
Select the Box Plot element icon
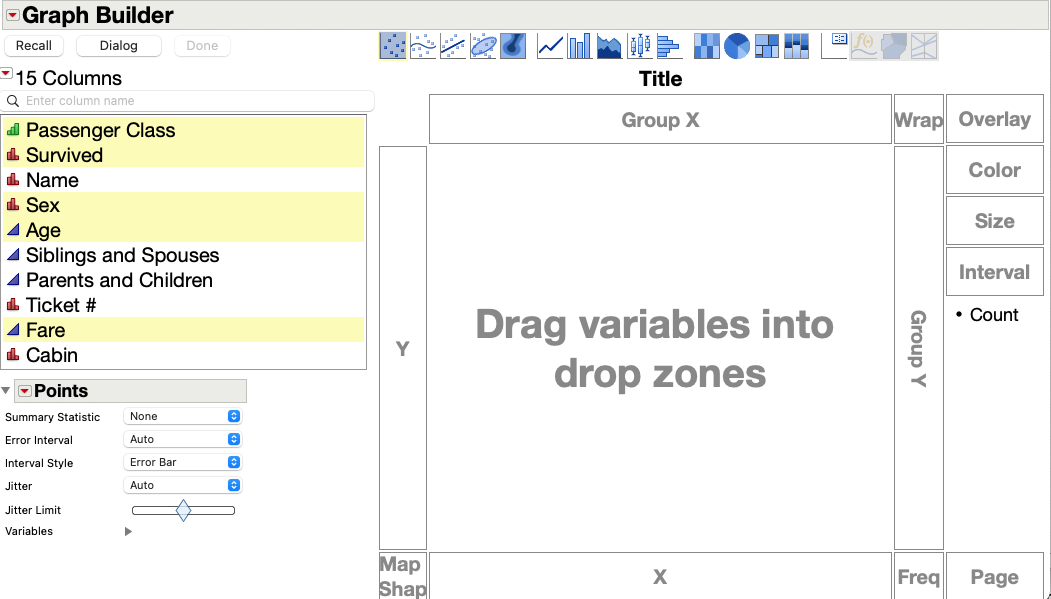pyautogui.click(x=639, y=45)
